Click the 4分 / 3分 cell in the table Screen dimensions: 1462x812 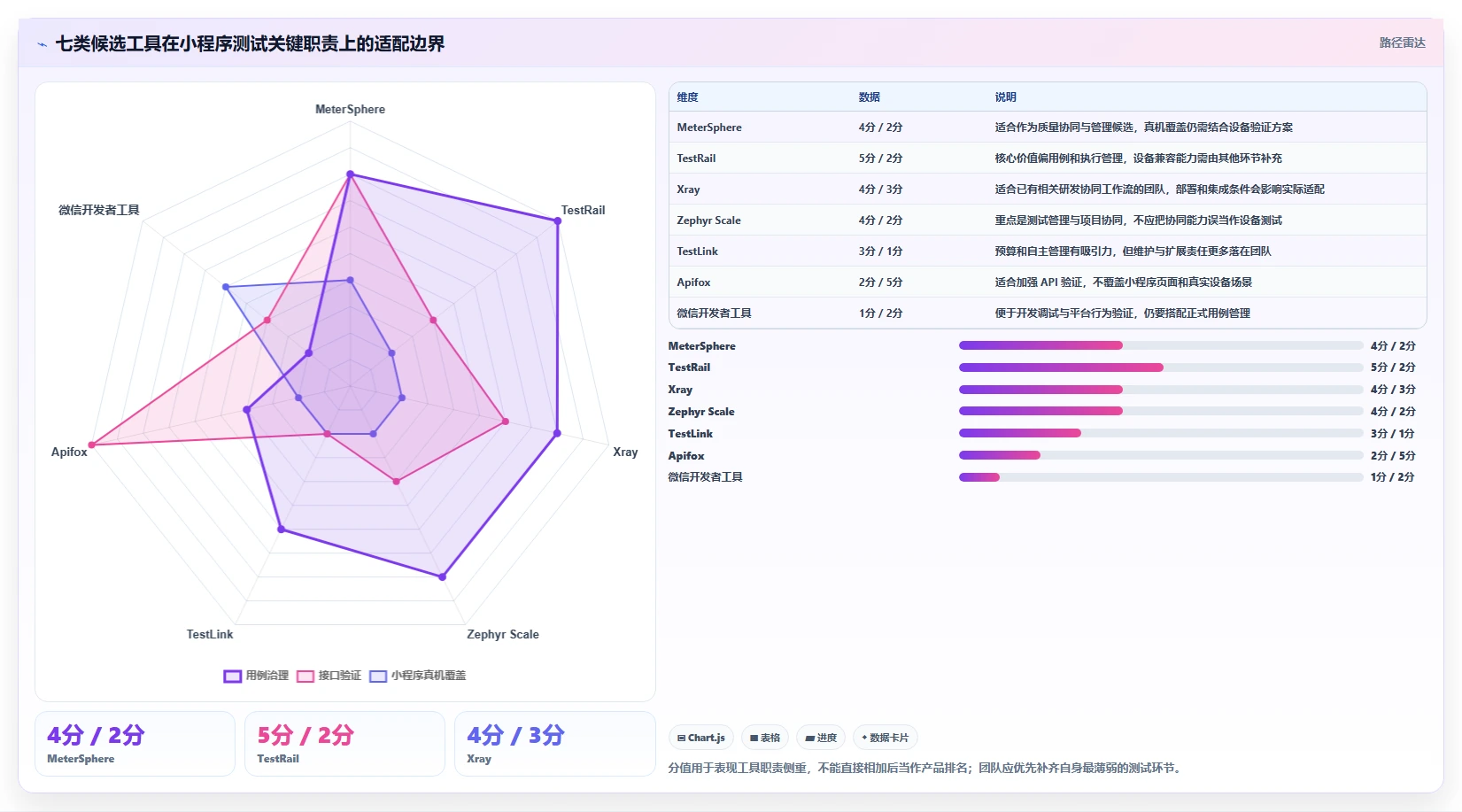(x=880, y=189)
